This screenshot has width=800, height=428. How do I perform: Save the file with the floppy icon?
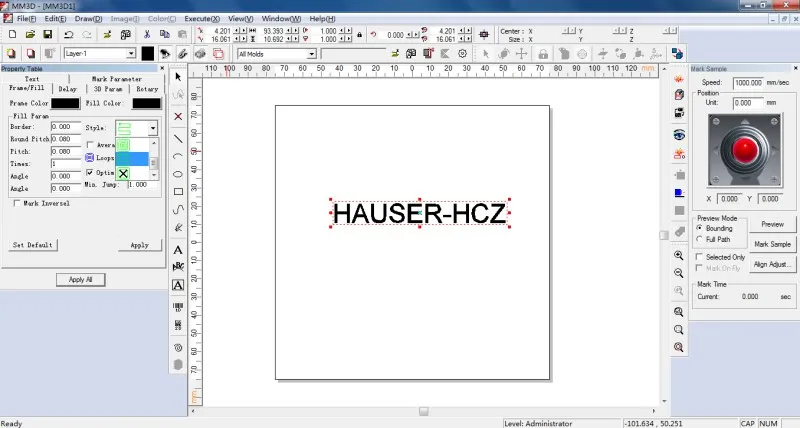[47, 35]
